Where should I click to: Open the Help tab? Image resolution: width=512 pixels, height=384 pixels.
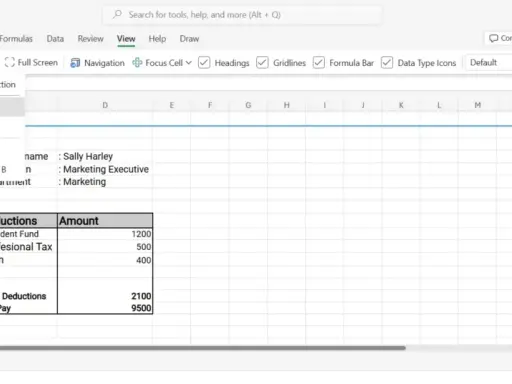(157, 39)
